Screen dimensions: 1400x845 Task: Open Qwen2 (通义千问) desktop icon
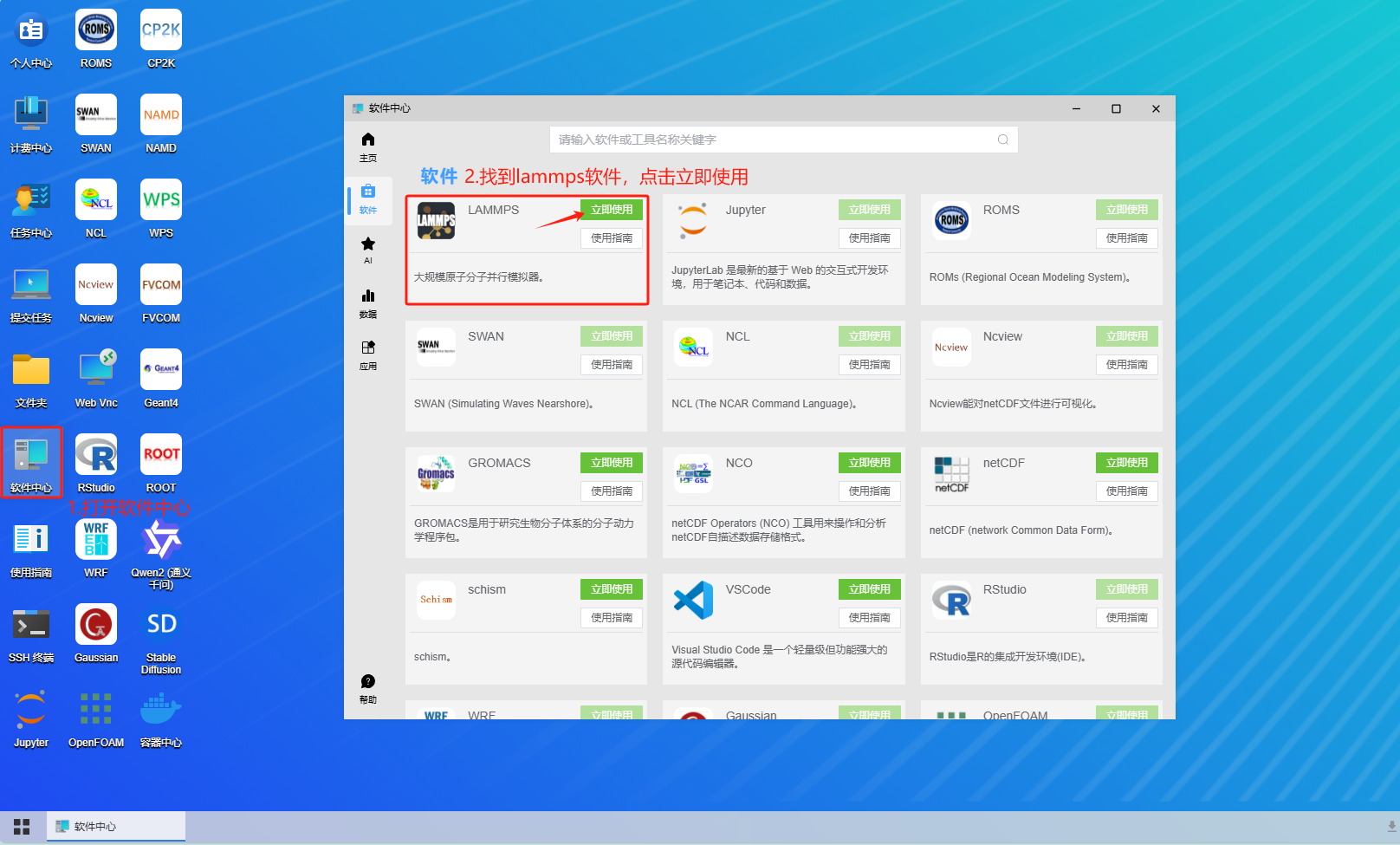[x=161, y=555]
